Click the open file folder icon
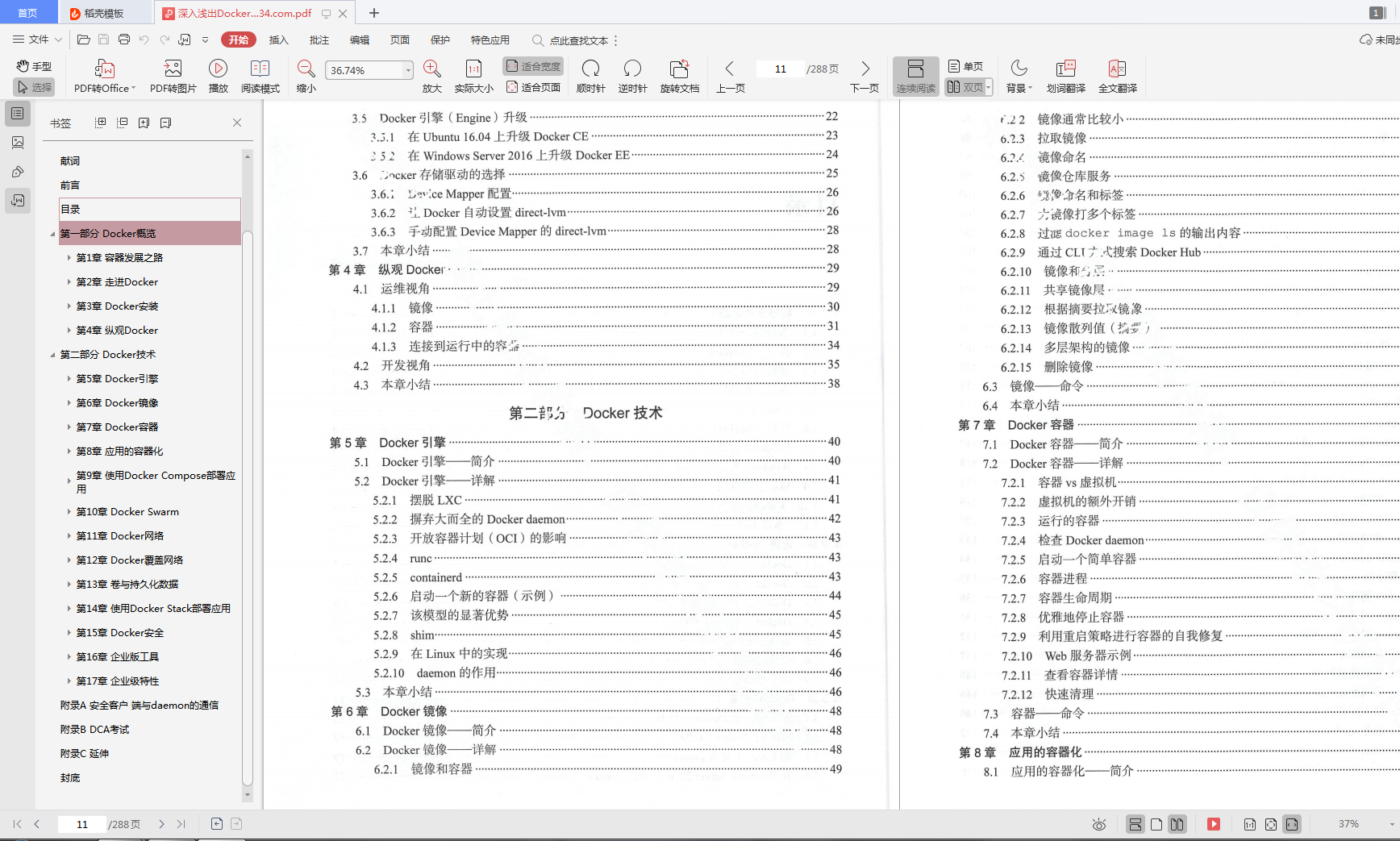 [83, 40]
